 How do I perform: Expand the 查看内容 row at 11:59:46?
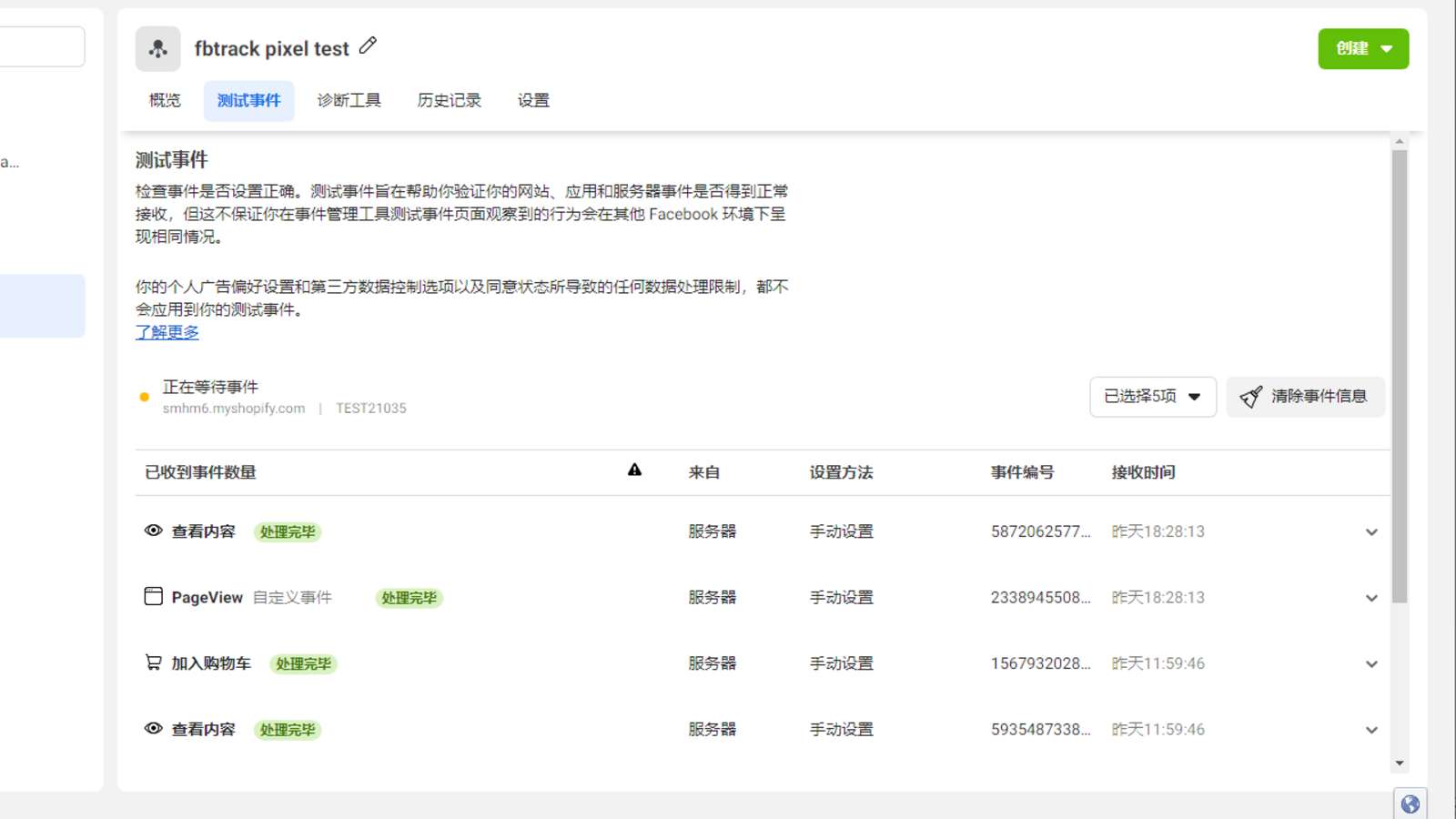click(1371, 730)
